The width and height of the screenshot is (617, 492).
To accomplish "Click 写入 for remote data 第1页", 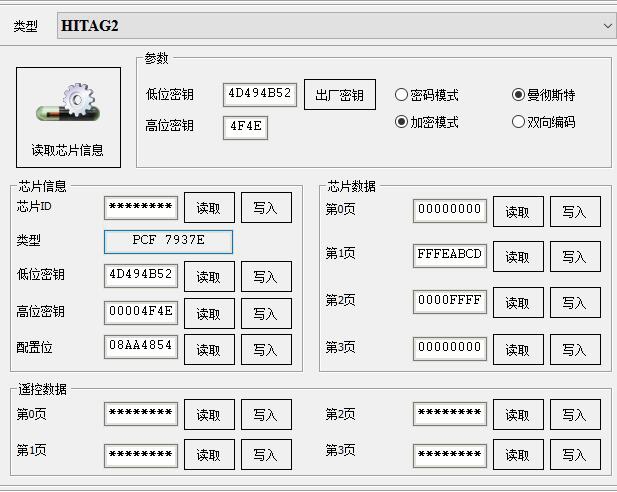I will (x=266, y=455).
